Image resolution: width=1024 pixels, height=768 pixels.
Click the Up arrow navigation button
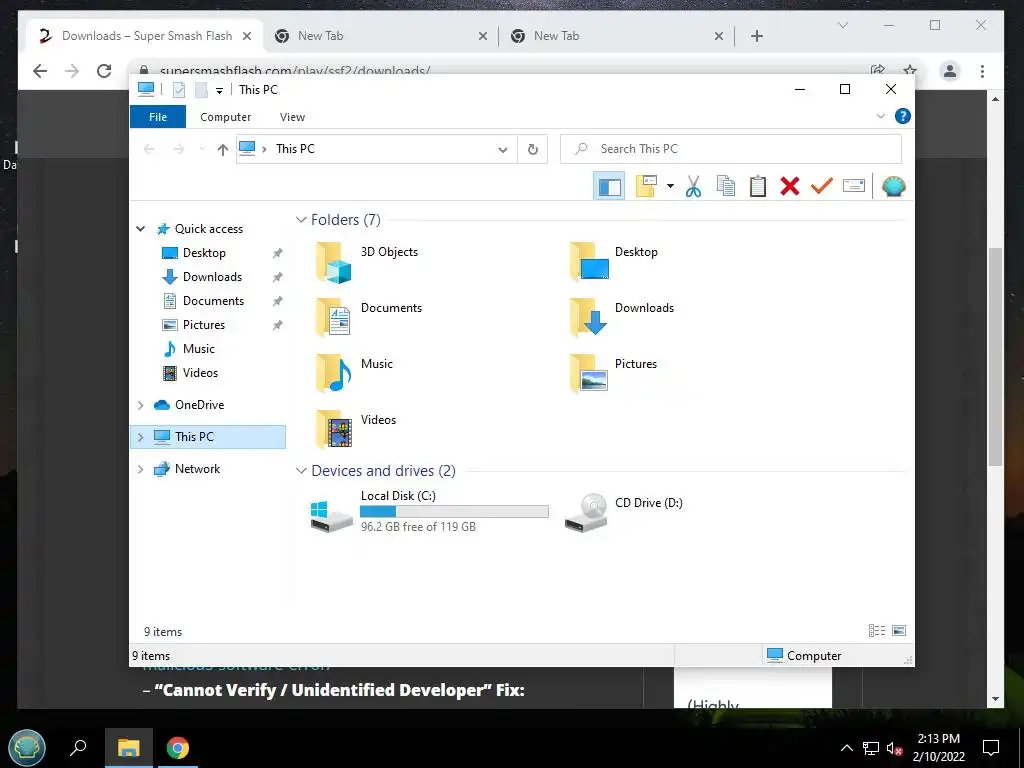(223, 150)
